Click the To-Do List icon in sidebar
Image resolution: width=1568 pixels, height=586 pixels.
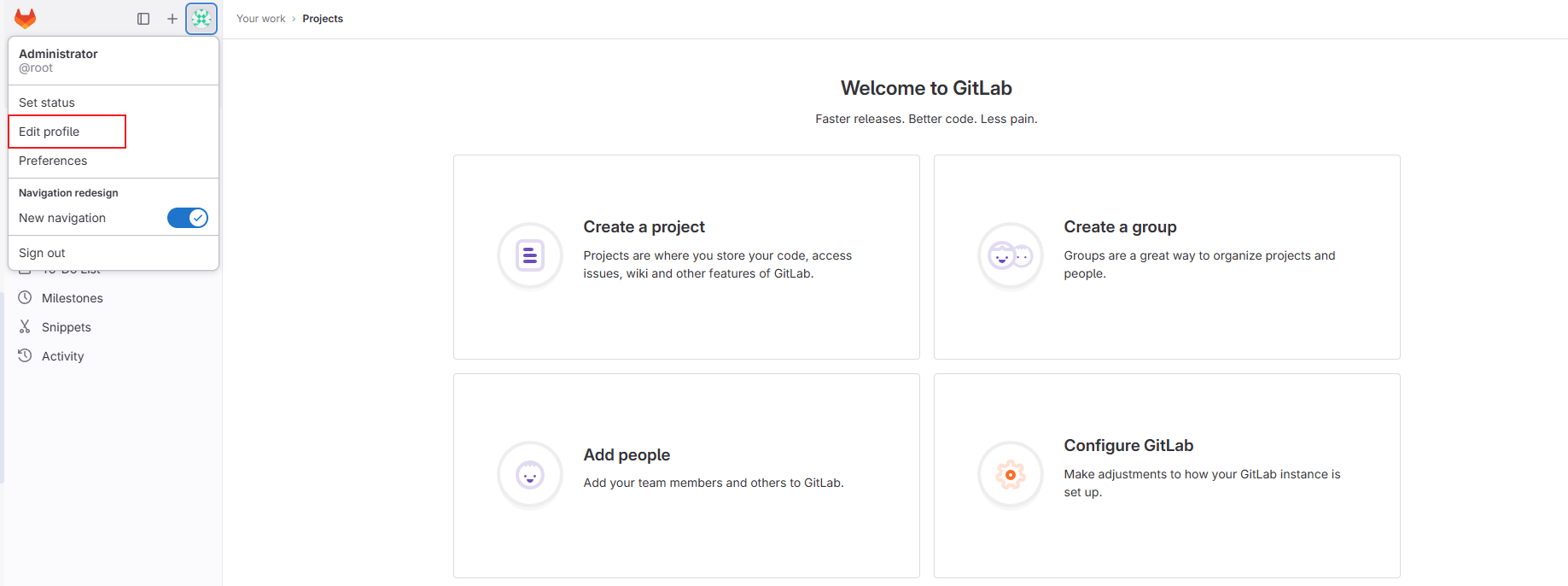[x=25, y=268]
